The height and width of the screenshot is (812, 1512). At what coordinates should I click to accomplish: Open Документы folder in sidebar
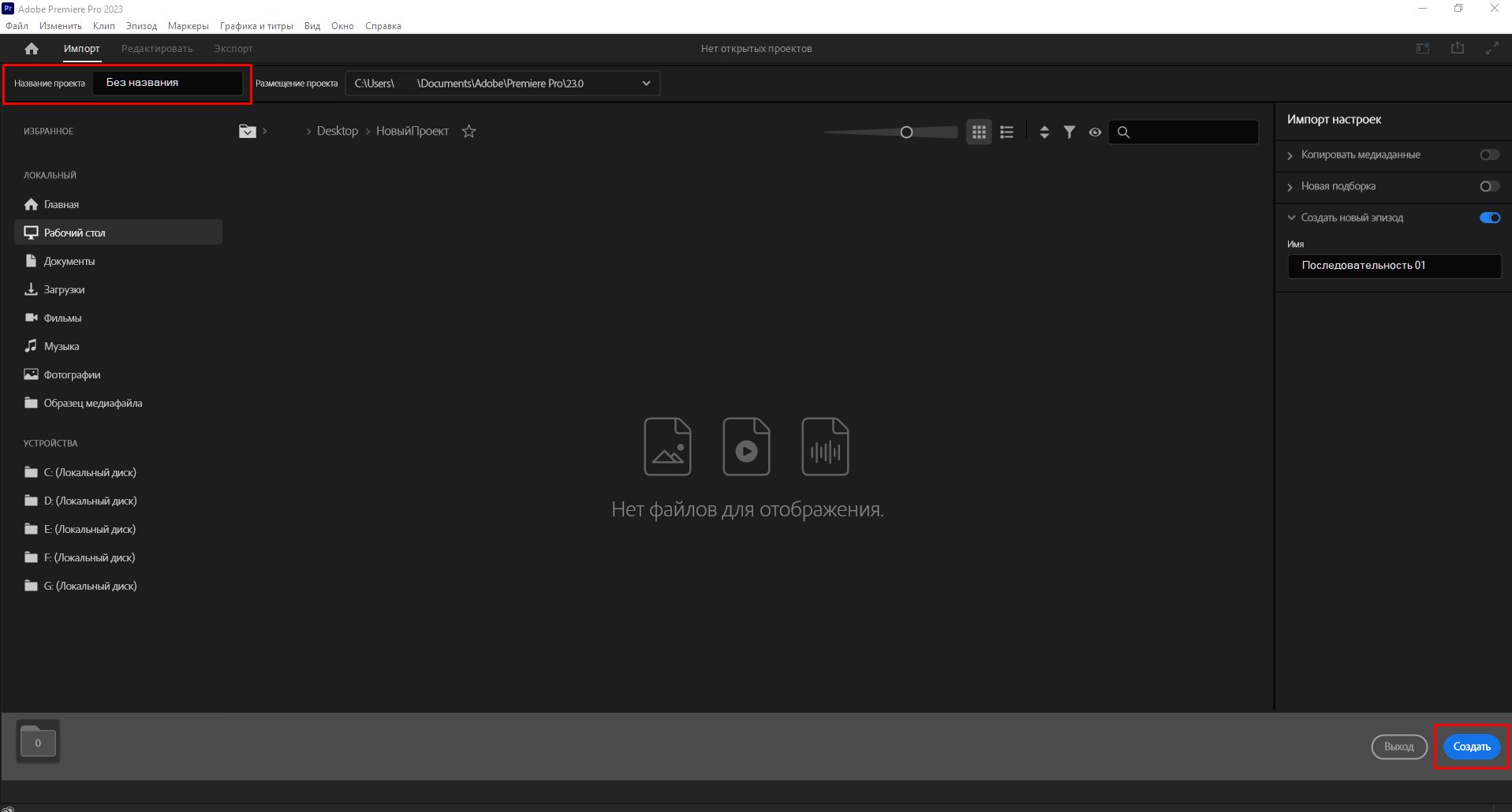click(118, 261)
